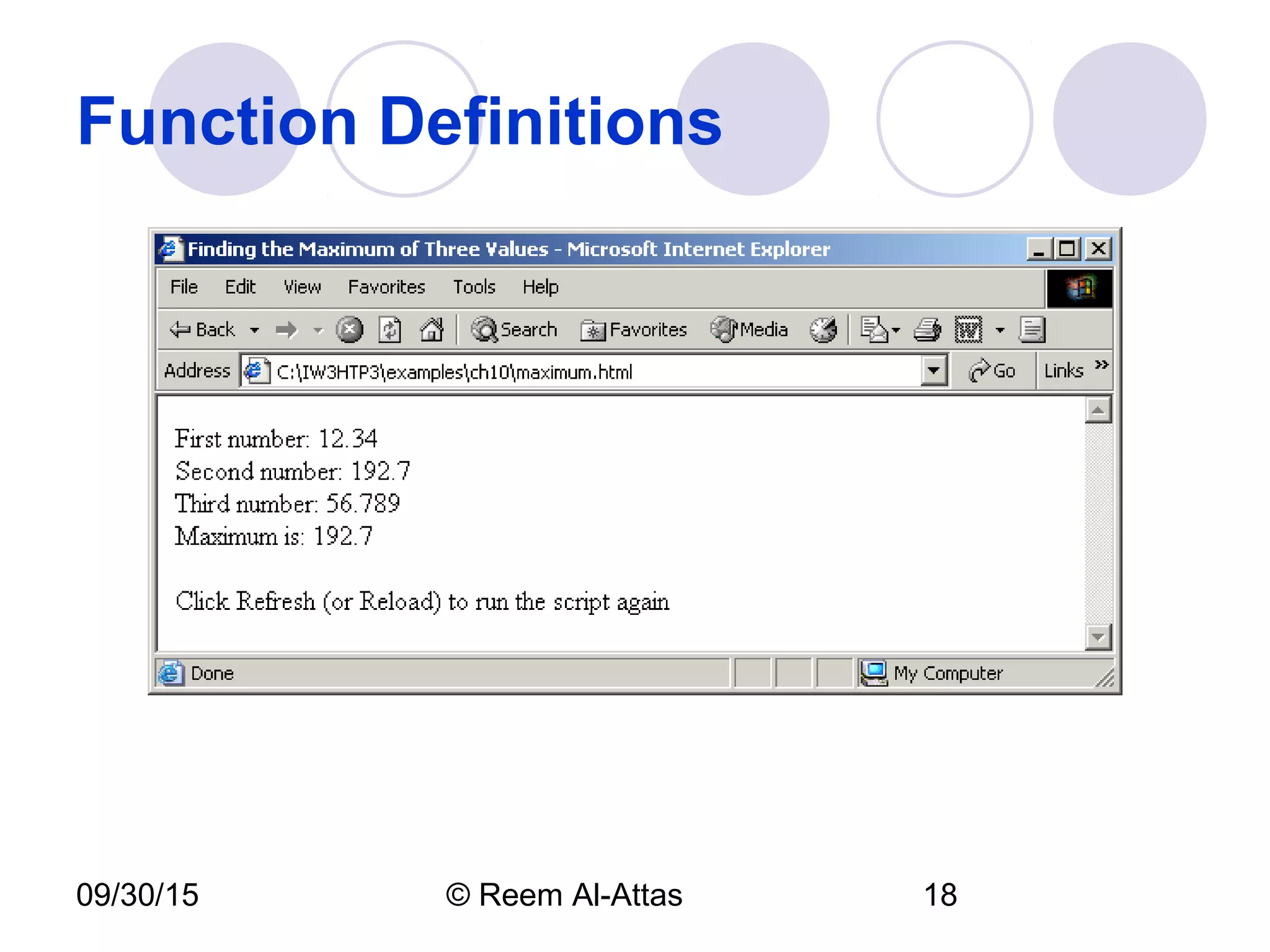Open the Tools menu
1270x952 pixels.
pyautogui.click(x=474, y=287)
